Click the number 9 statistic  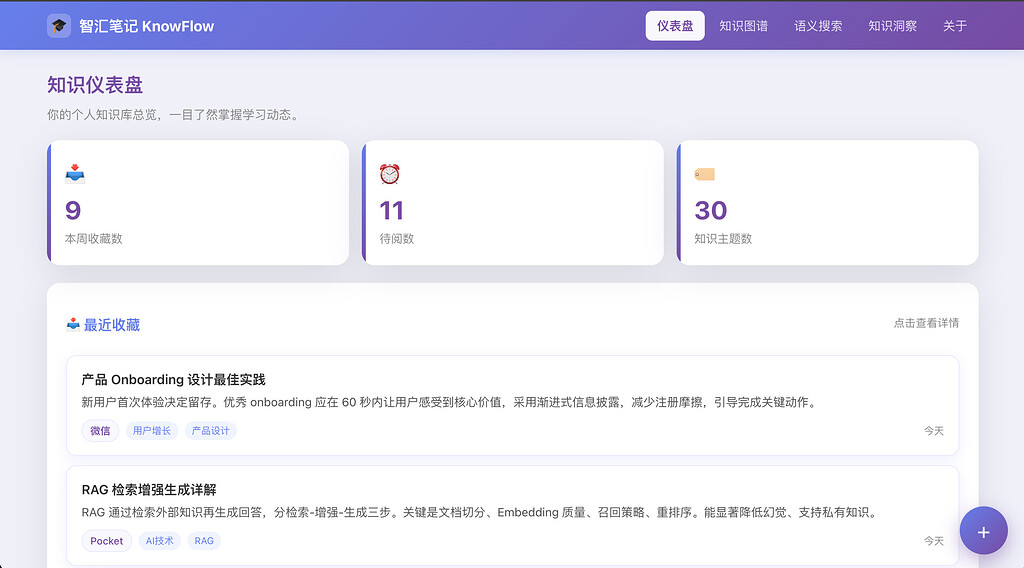tap(72, 210)
